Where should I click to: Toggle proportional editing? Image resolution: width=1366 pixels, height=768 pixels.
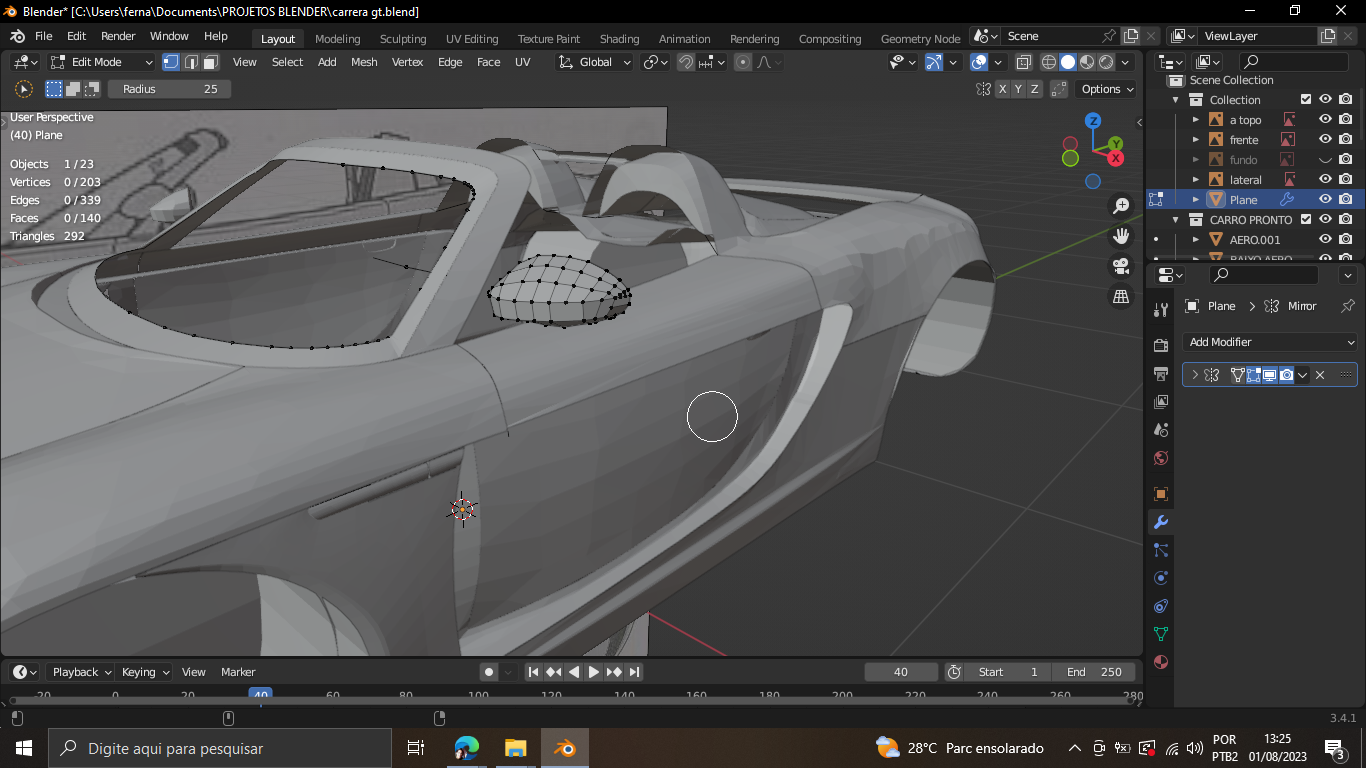tap(743, 62)
